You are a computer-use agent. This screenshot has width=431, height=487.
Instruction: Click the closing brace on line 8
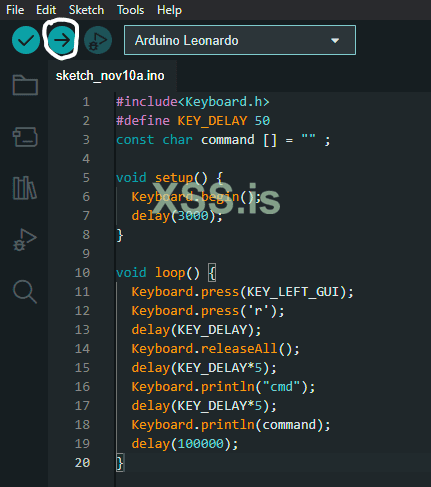(120, 235)
